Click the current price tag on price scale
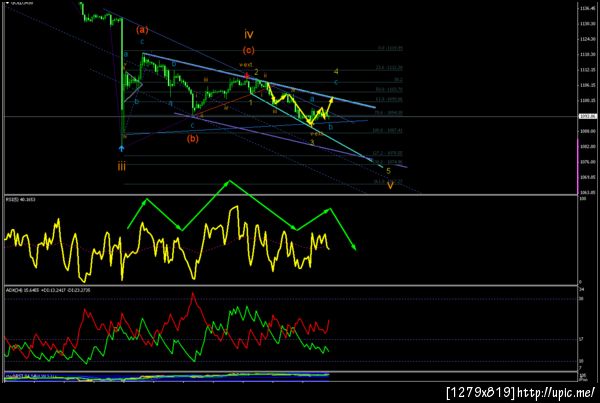 point(587,116)
